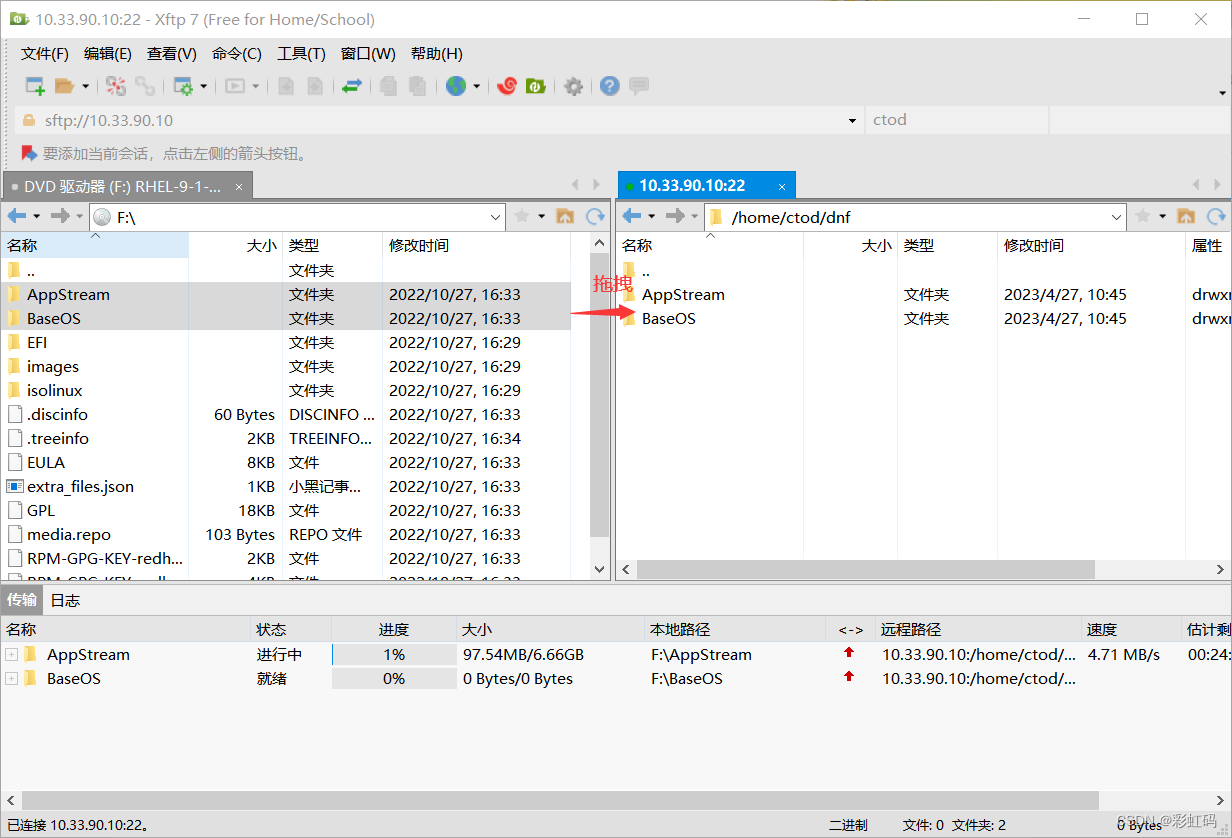Click the blue Help question mark icon
Image resolution: width=1232 pixels, height=838 pixels.
[x=609, y=87]
